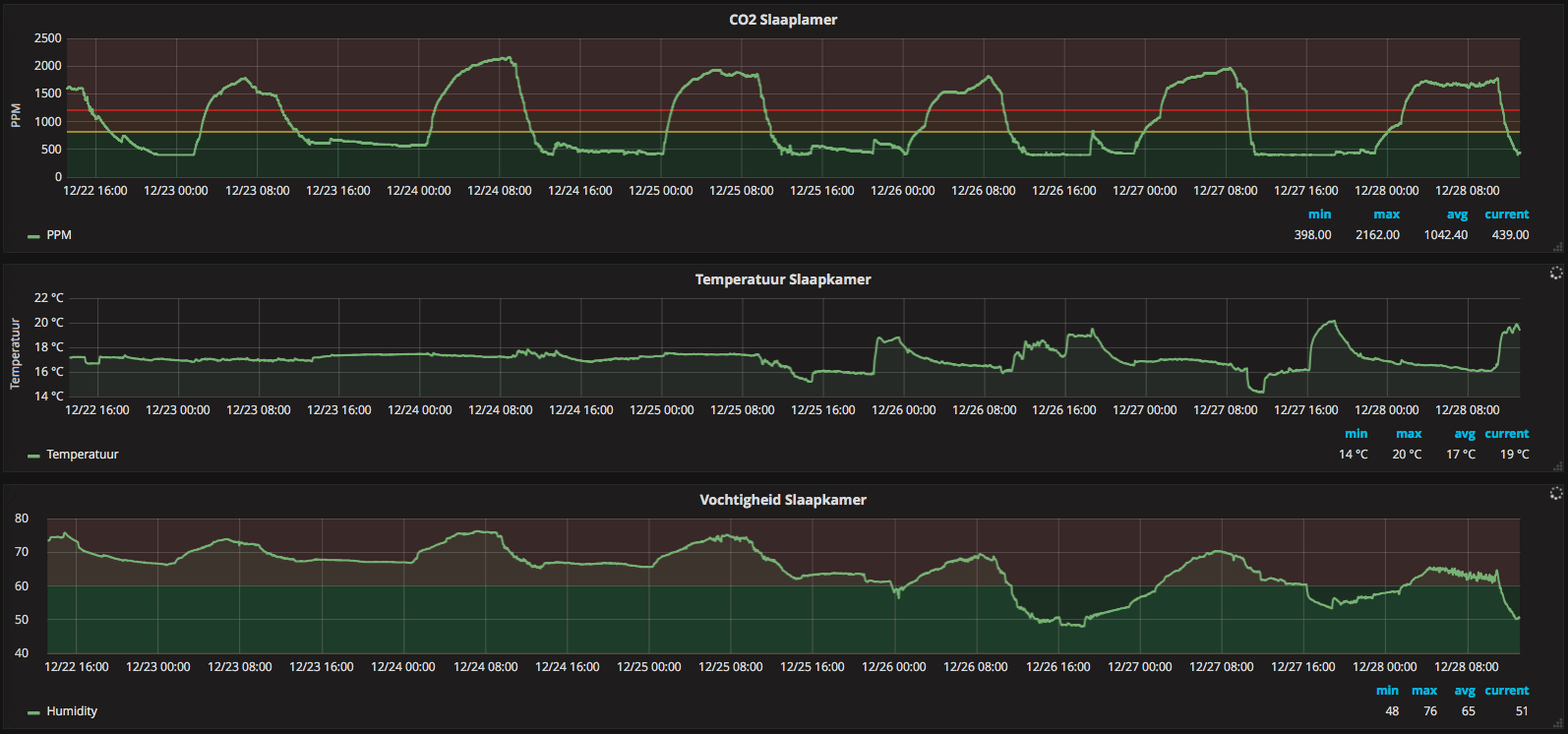
Task: Sort temperature legend by avg column
Action: click(x=1465, y=434)
